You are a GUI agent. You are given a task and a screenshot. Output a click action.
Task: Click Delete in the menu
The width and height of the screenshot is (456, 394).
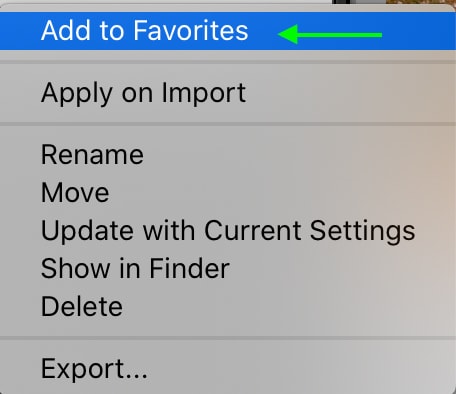coord(228,306)
